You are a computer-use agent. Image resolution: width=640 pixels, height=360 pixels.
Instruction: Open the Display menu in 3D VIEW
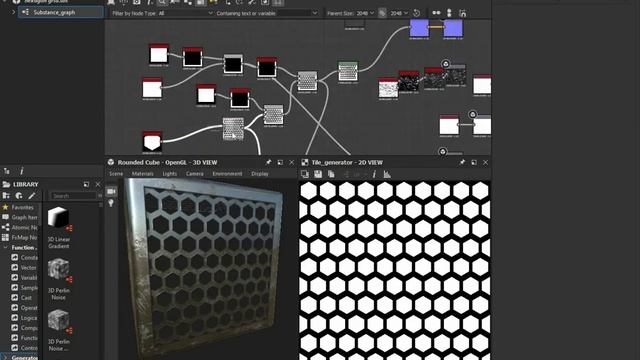point(260,173)
